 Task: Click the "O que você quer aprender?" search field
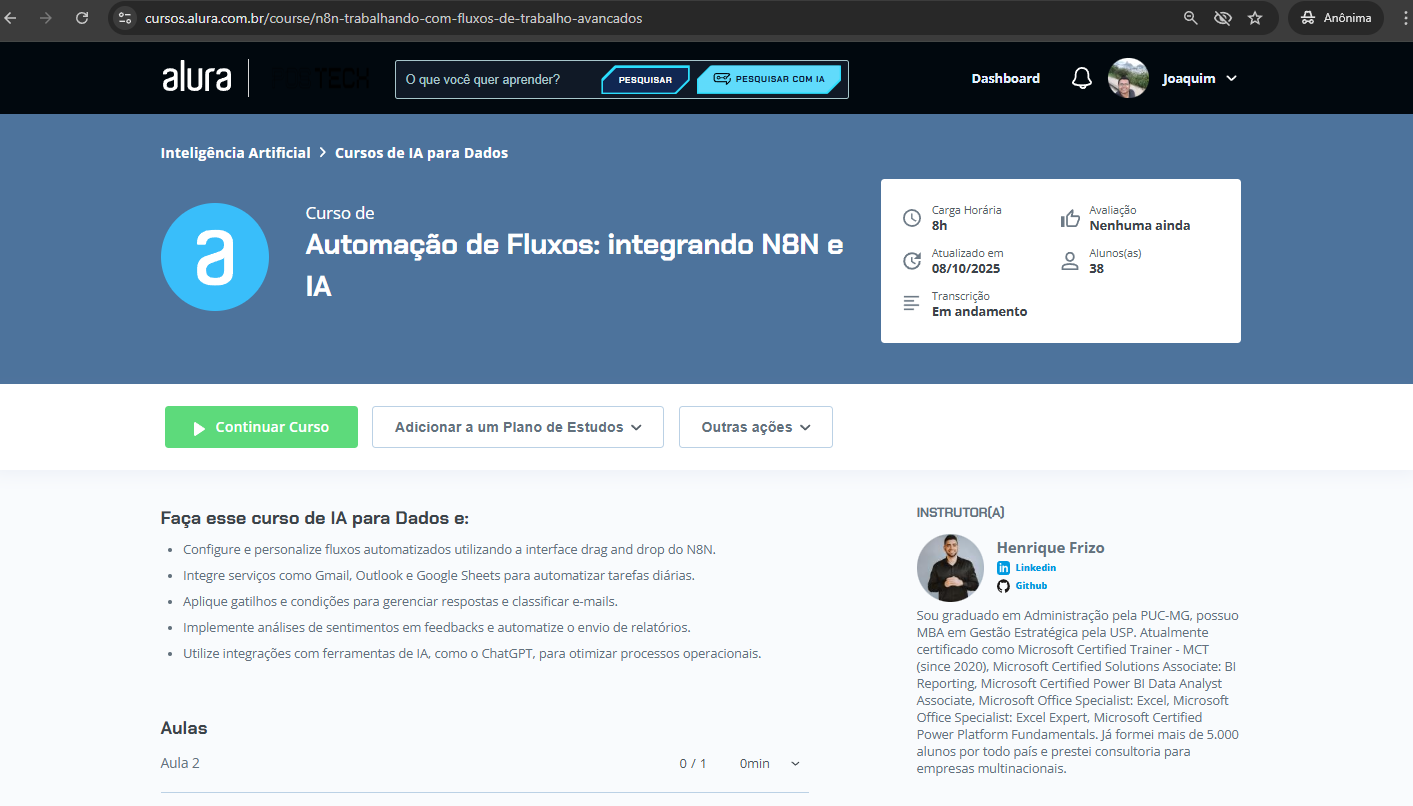[497, 80]
